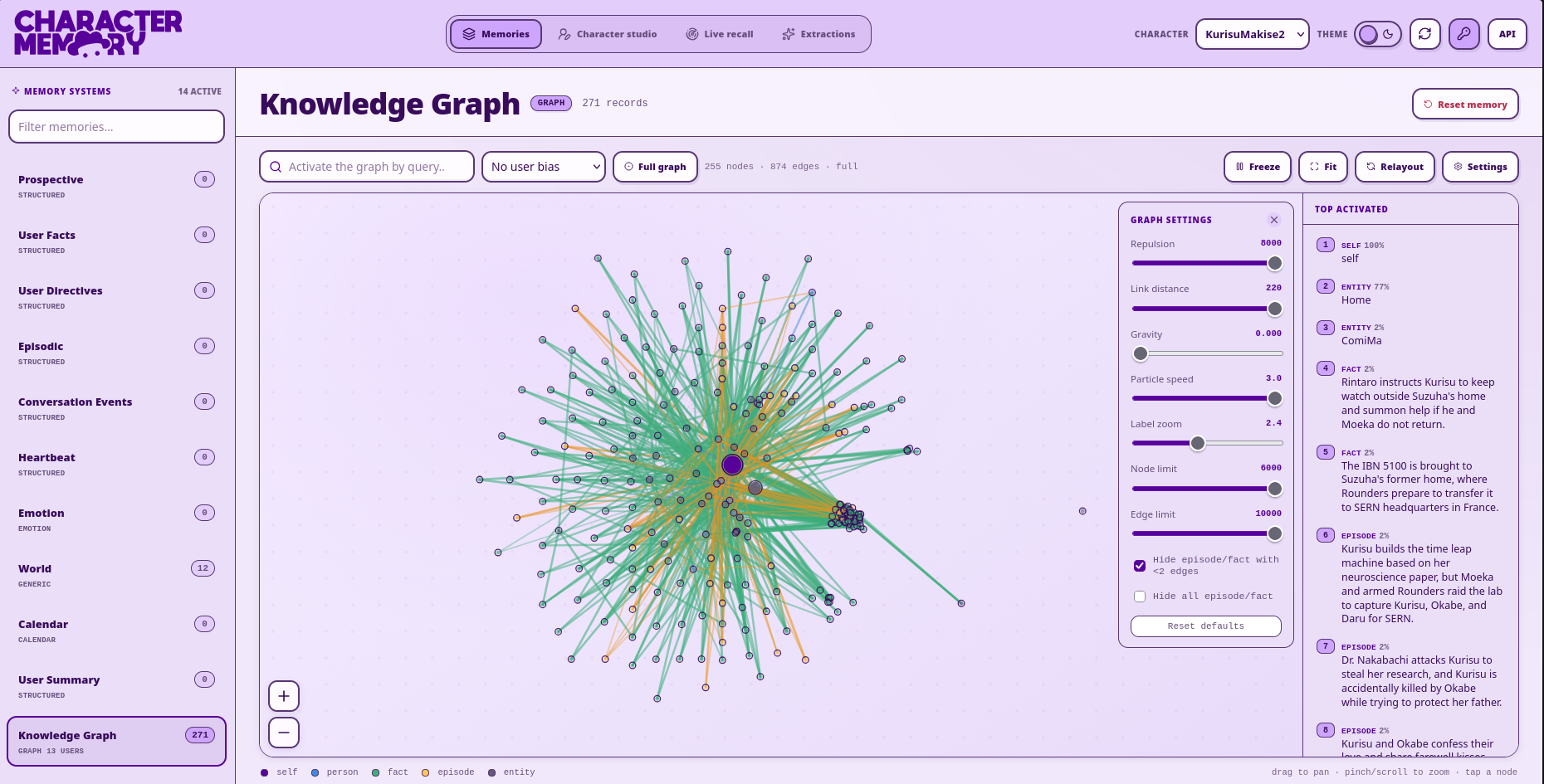Image resolution: width=1544 pixels, height=784 pixels.
Task: Select the User Directives memory system
Action: 116,298
